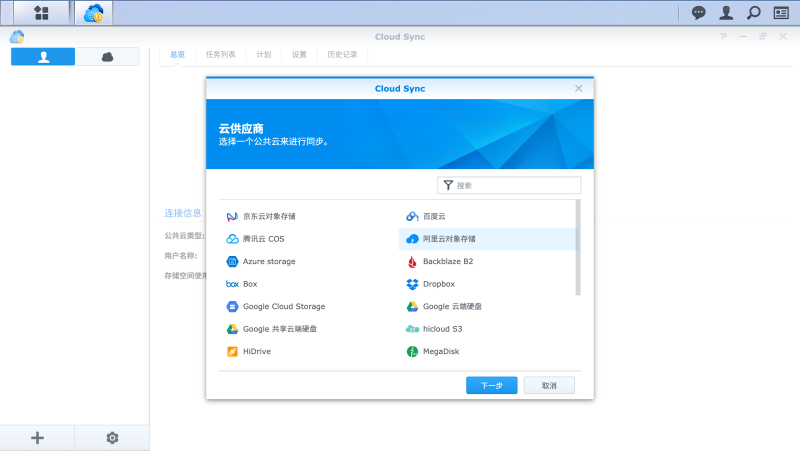
Task: Click the 连接信息 heading
Action: [x=183, y=213]
